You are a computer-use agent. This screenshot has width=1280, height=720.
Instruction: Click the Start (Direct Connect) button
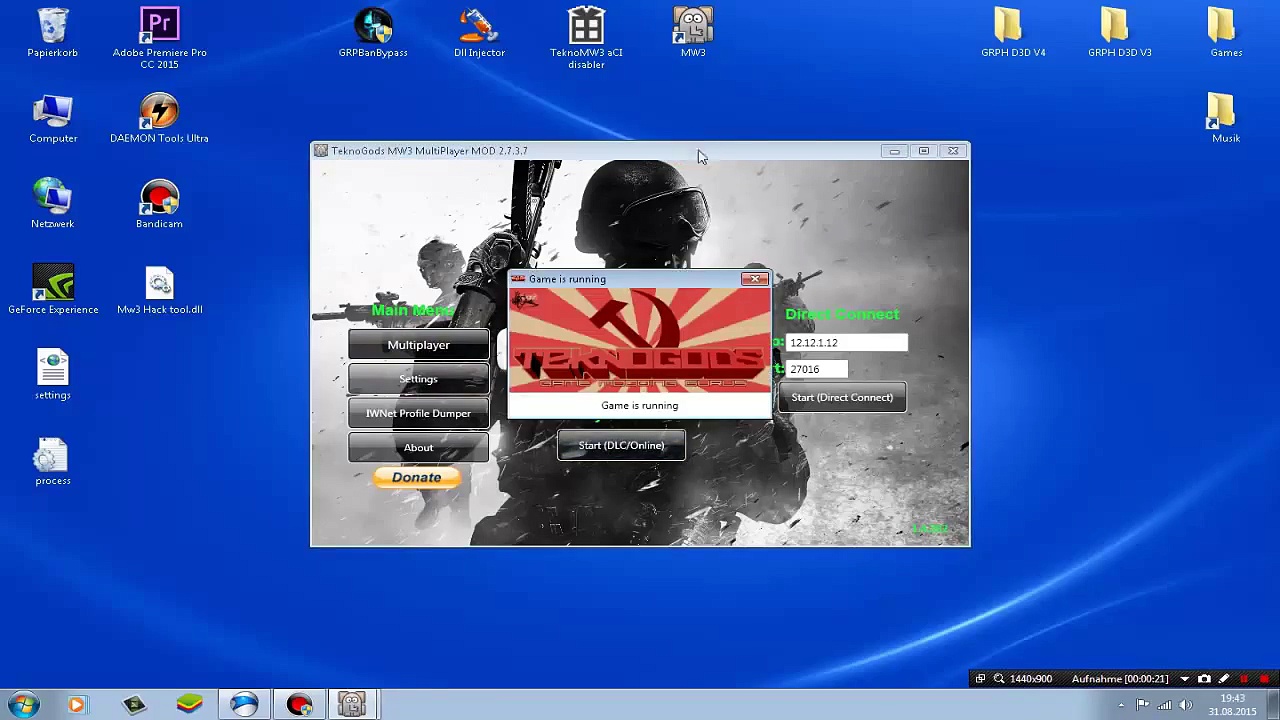[x=842, y=398]
